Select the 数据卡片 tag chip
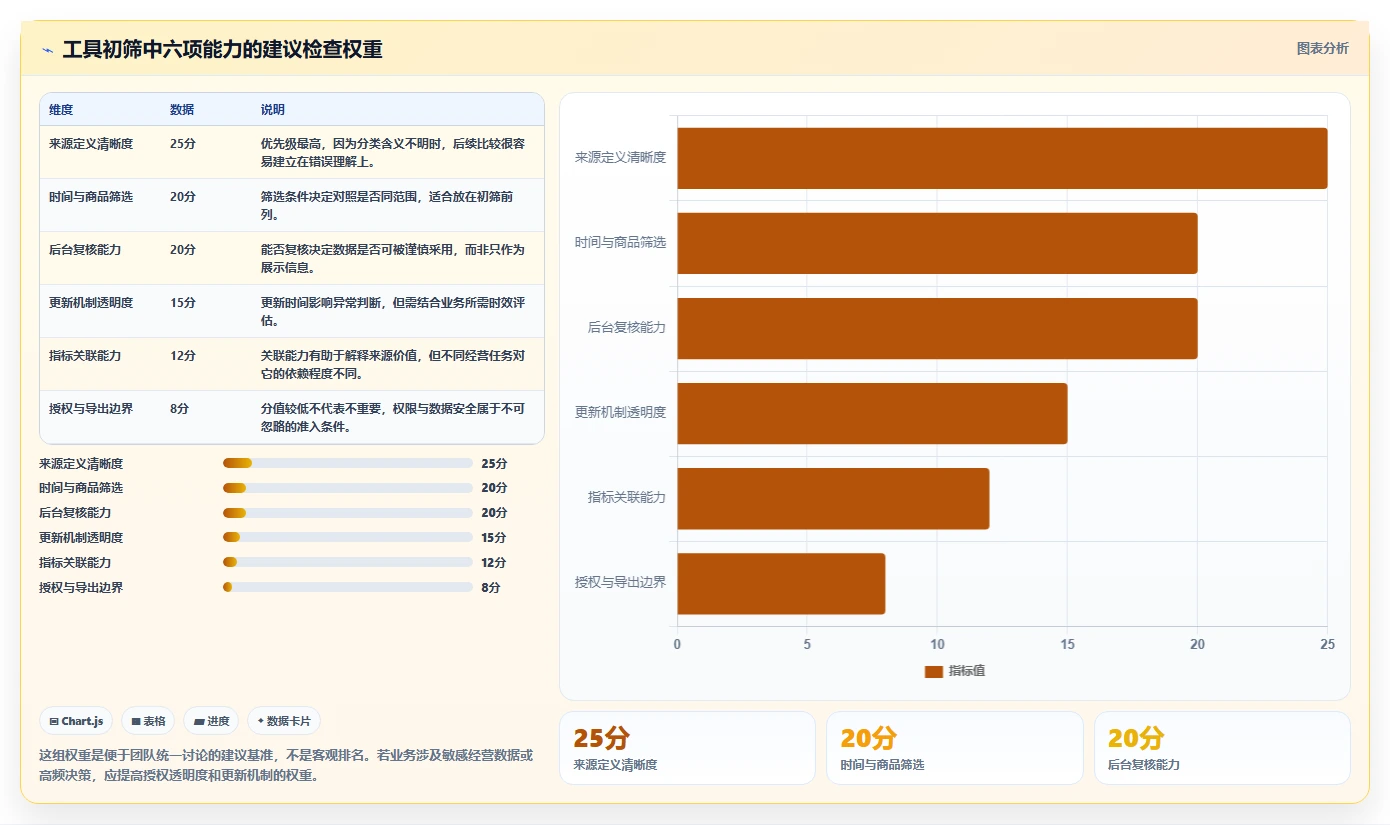The image size is (1390, 825). point(284,721)
